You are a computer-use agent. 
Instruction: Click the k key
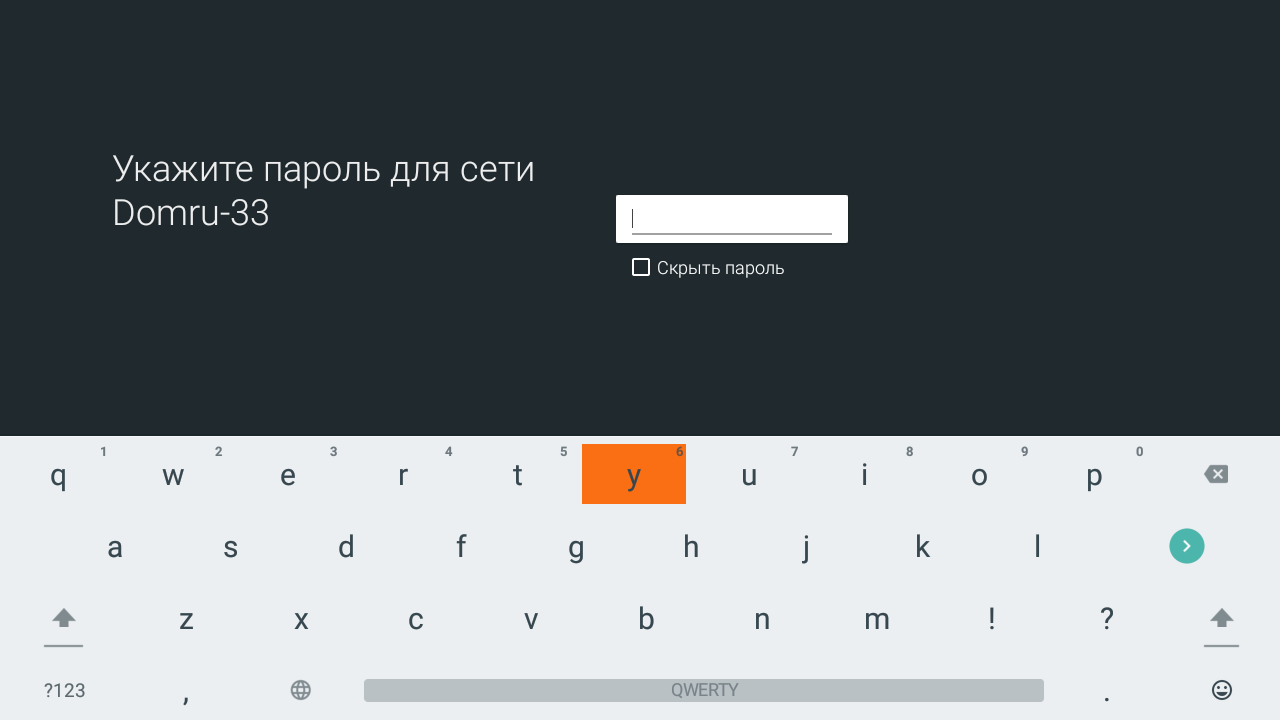click(x=922, y=546)
